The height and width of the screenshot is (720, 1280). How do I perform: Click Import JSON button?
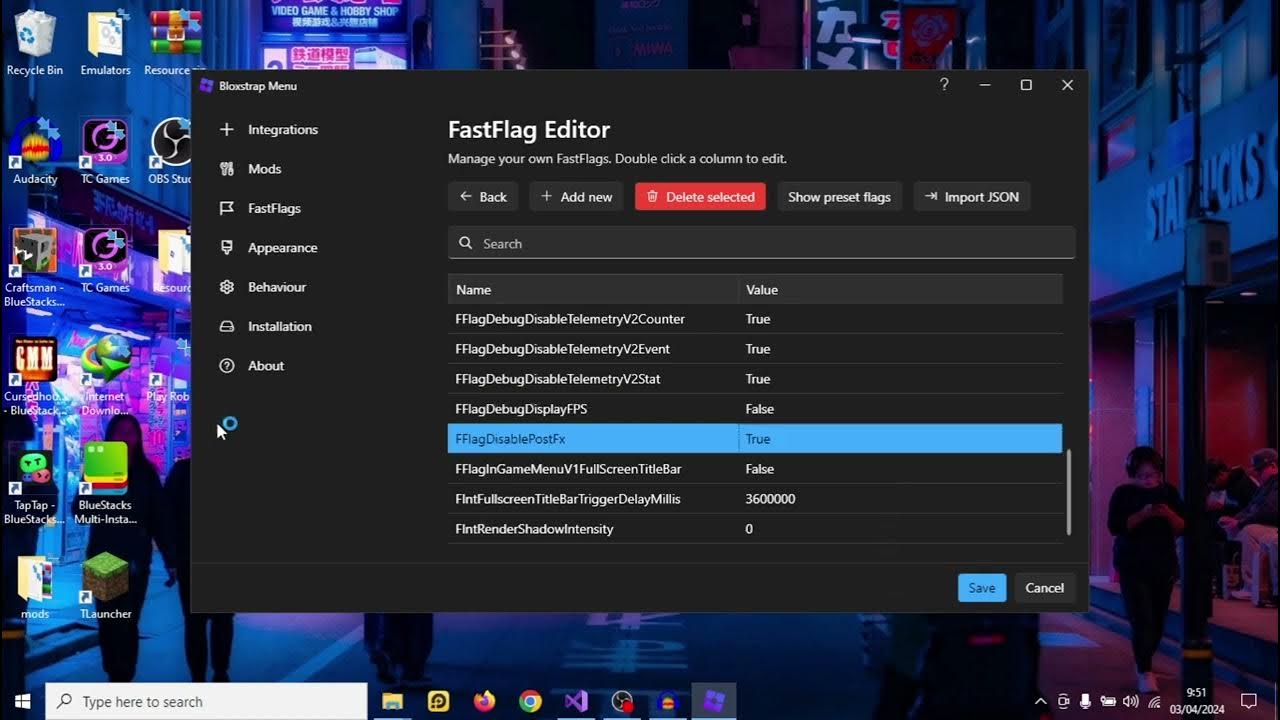pyautogui.click(x=972, y=197)
